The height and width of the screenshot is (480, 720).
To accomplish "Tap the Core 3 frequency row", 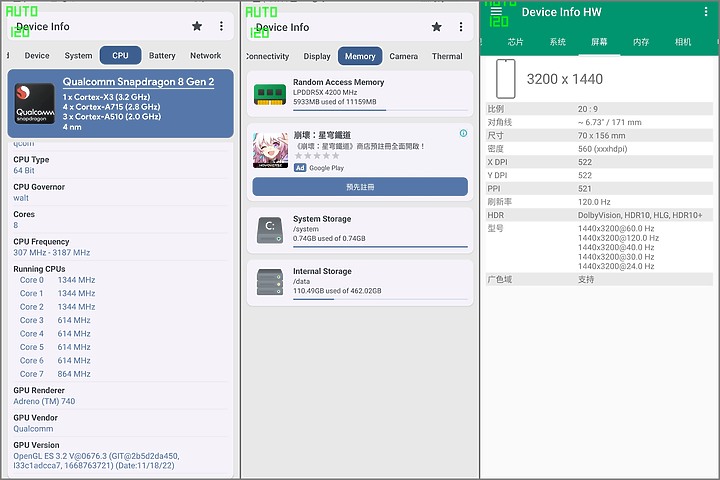I will [x=55, y=320].
